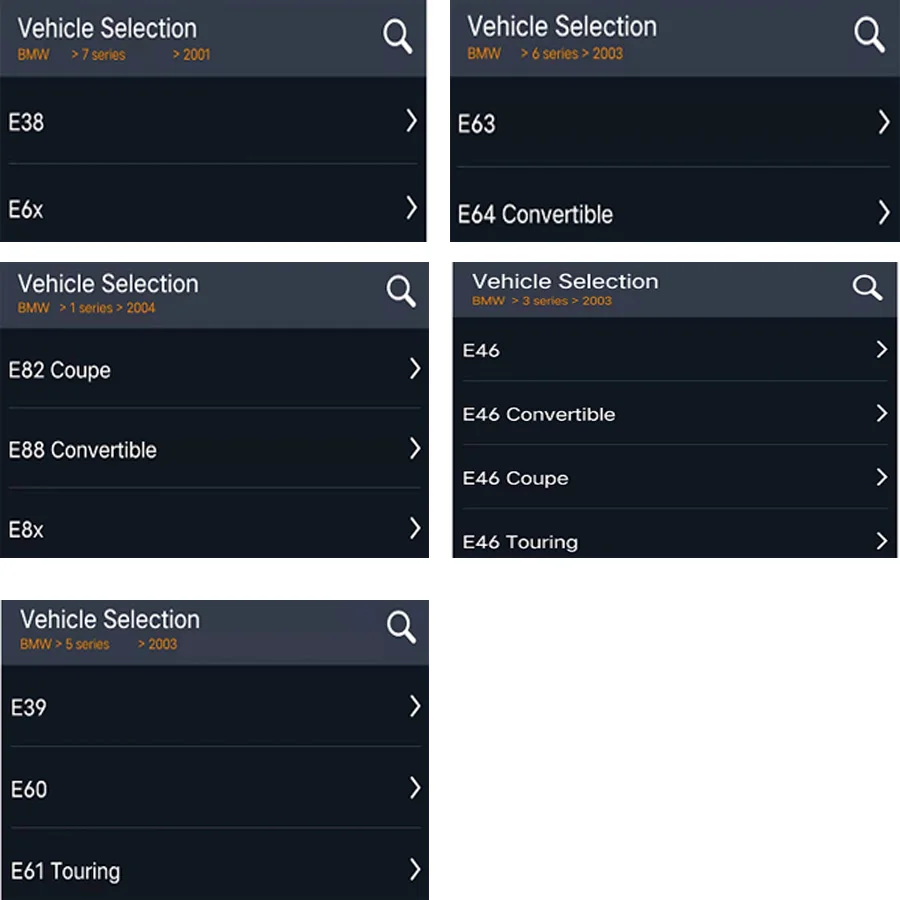Select the E63 model entry
Viewport: 900px width, 900px height.
click(477, 124)
